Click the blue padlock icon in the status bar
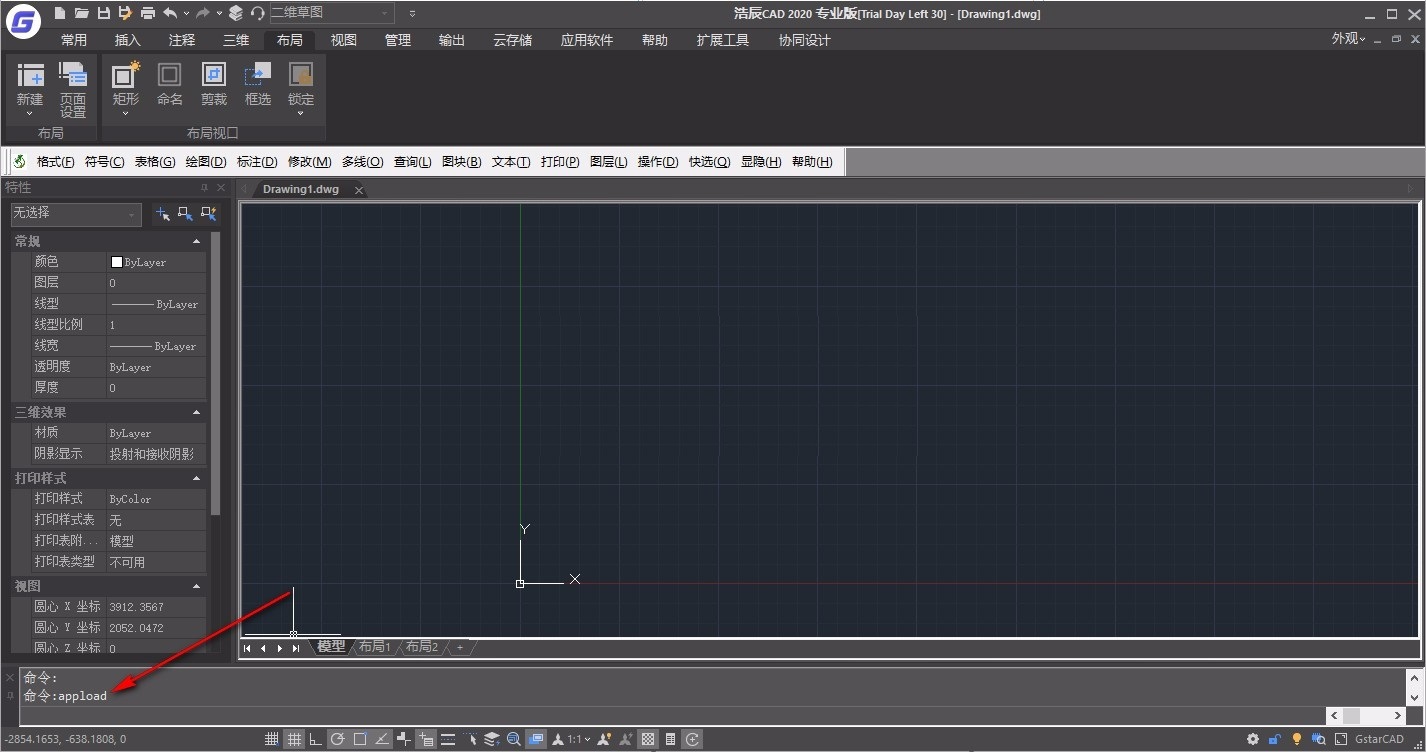 pyautogui.click(x=1275, y=740)
